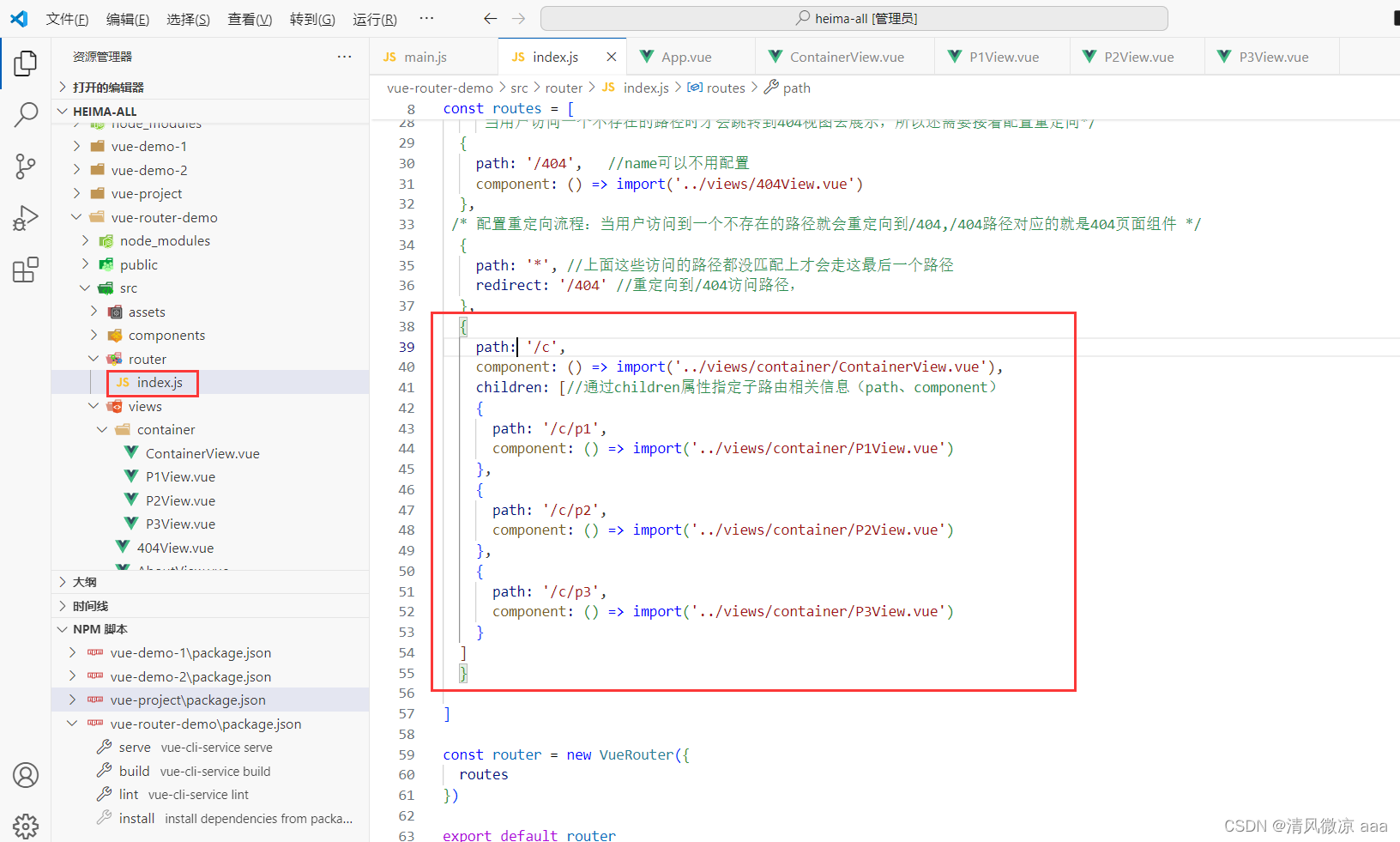Image resolution: width=1400 pixels, height=842 pixels.
Task: Expand the assets folder
Action: (x=94, y=312)
